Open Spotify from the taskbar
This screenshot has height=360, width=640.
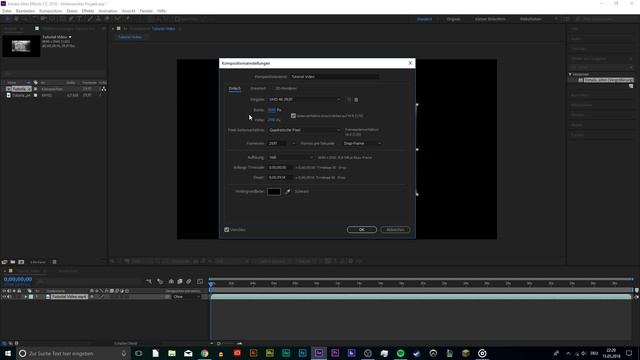point(400,353)
